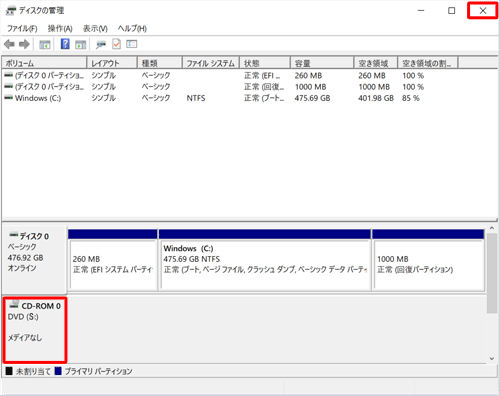
Task: Sort by the レイアウト column header
Action: point(112,63)
